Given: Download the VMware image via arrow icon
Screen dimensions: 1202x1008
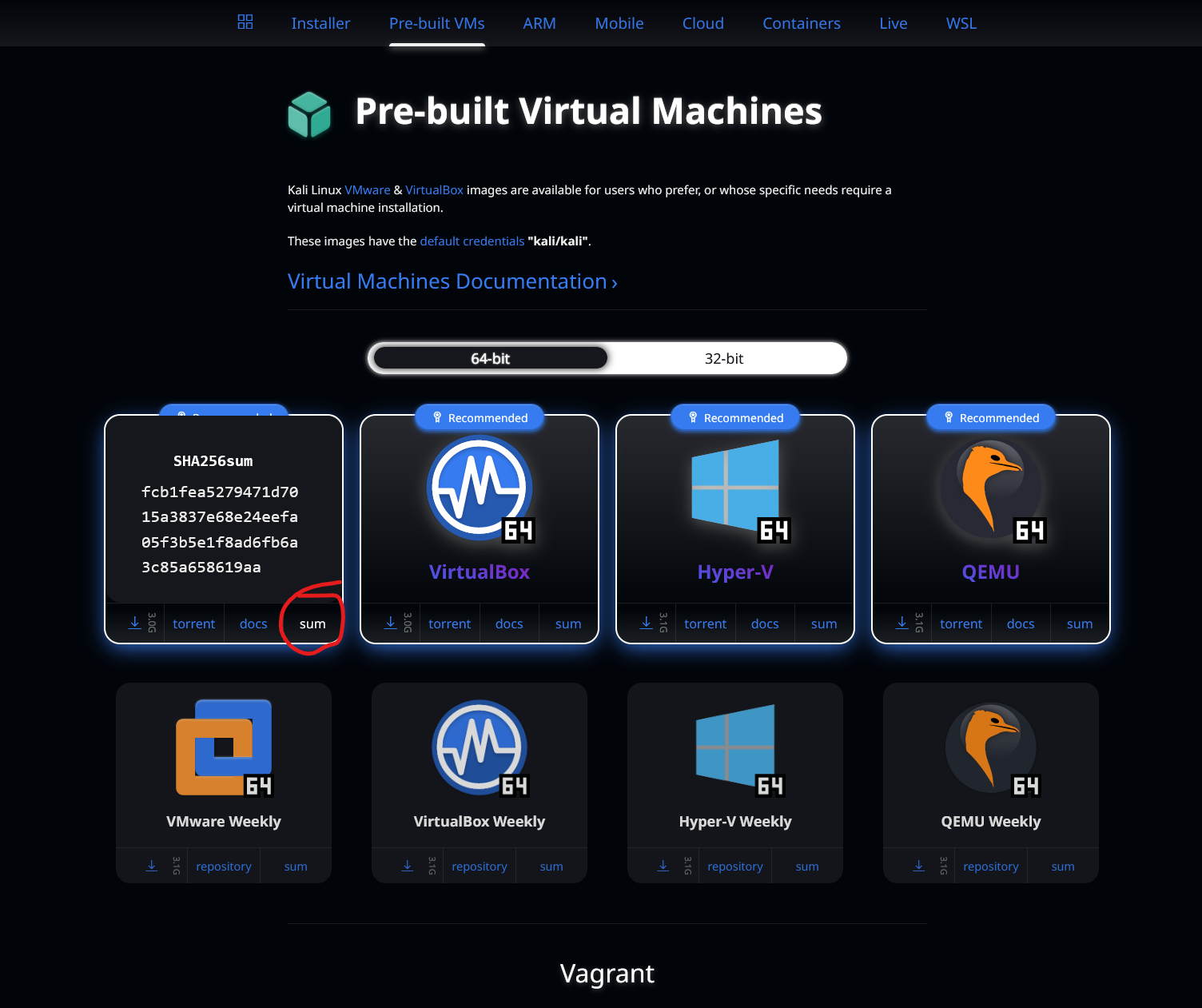Looking at the screenshot, I should 135,623.
